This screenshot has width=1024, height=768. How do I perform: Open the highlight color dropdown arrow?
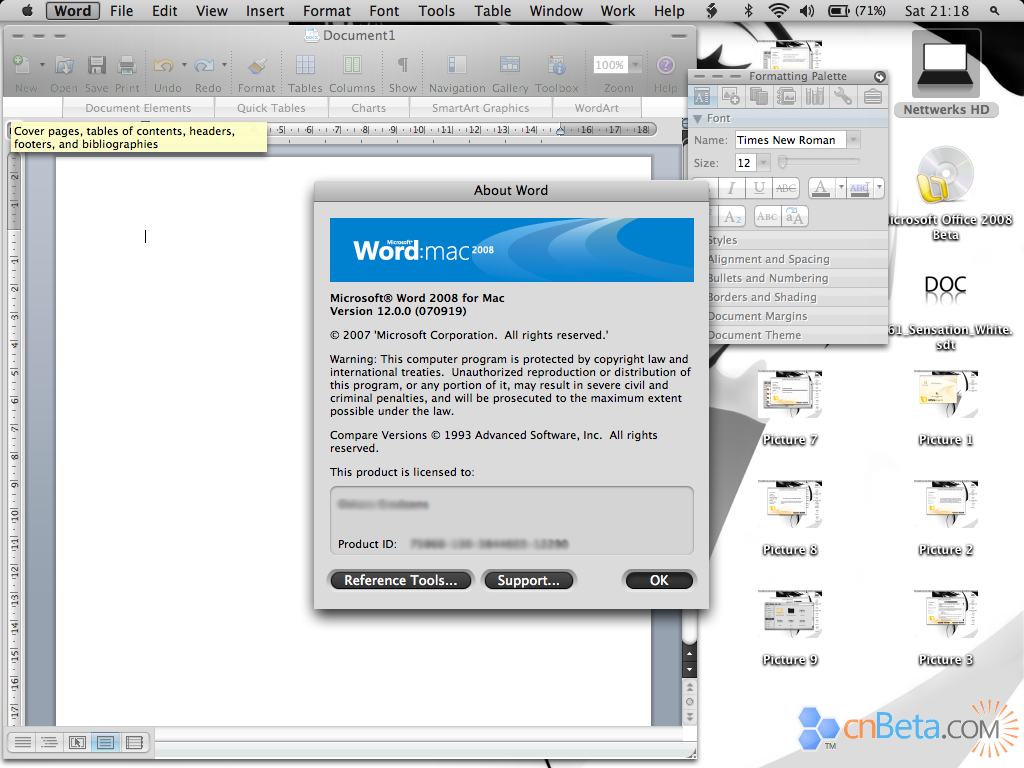[879, 188]
